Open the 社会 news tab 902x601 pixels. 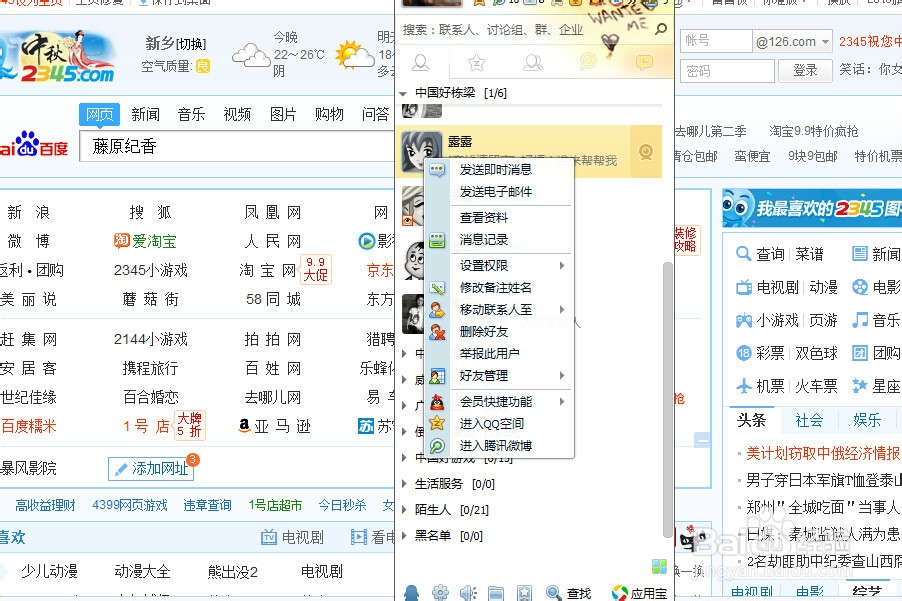tap(809, 420)
